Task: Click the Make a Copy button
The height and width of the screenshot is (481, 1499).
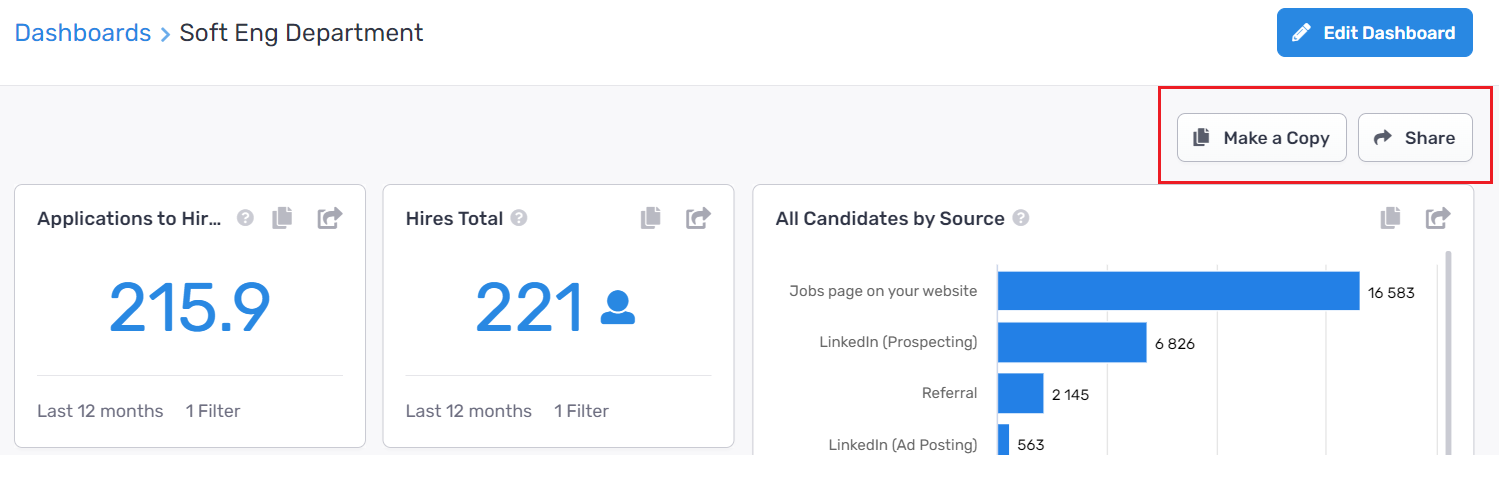Action: (1261, 138)
